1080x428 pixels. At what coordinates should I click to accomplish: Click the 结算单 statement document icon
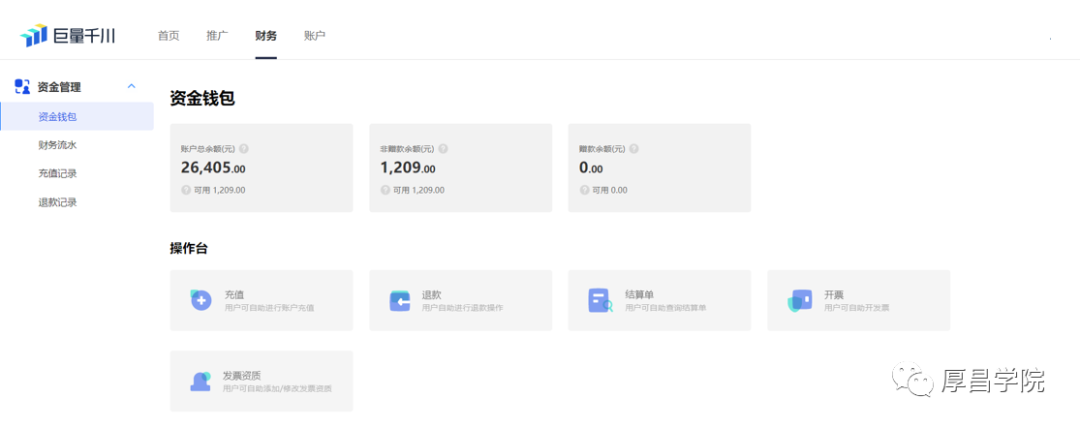(x=599, y=300)
